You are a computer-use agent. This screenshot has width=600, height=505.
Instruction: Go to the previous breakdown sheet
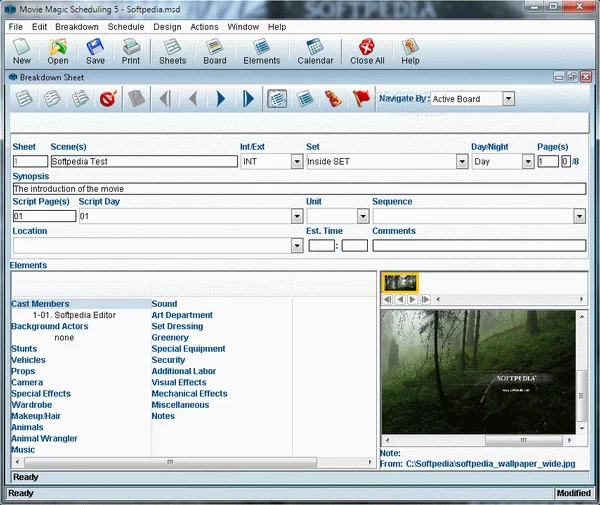point(193,99)
